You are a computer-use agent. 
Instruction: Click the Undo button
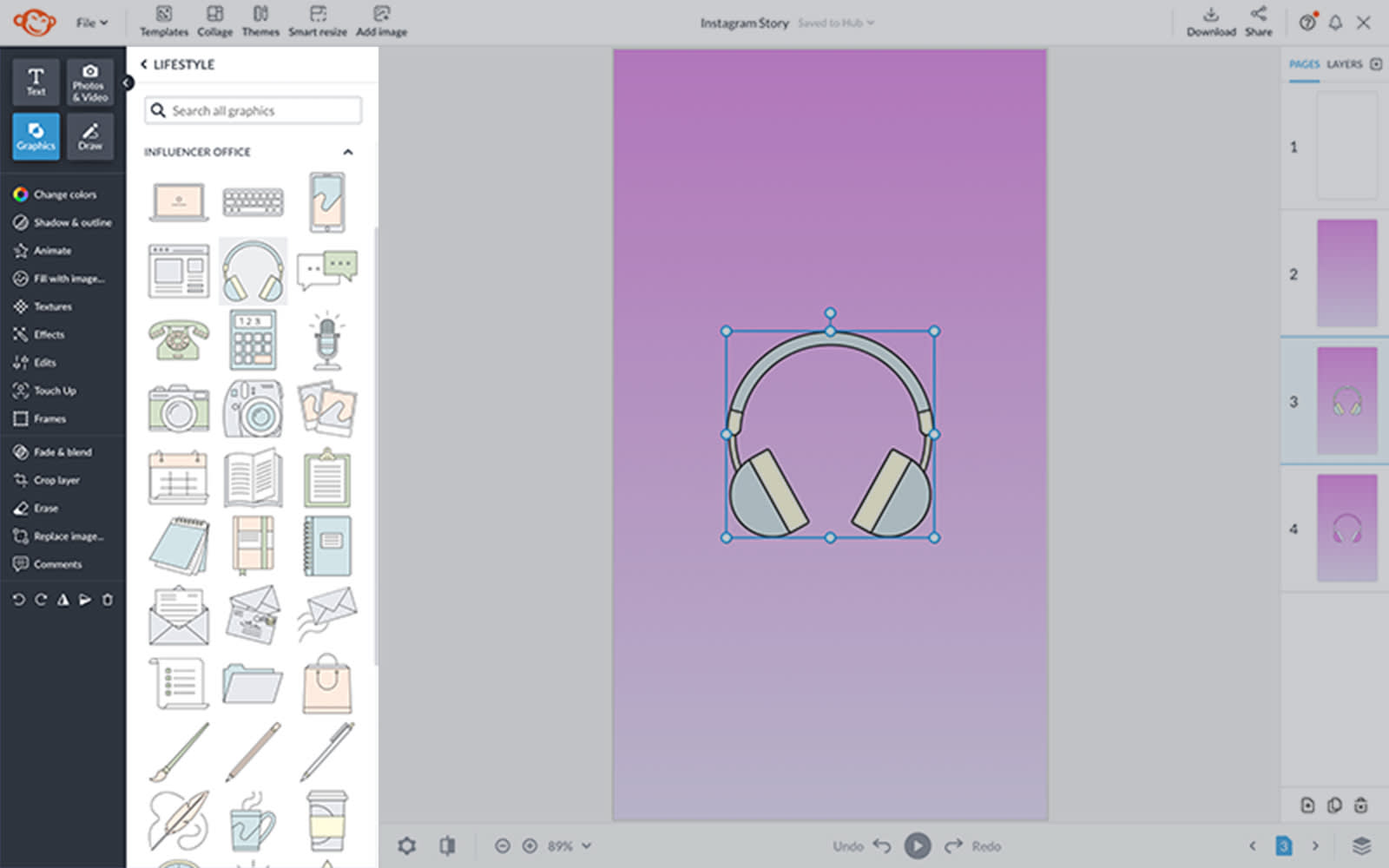click(861, 845)
